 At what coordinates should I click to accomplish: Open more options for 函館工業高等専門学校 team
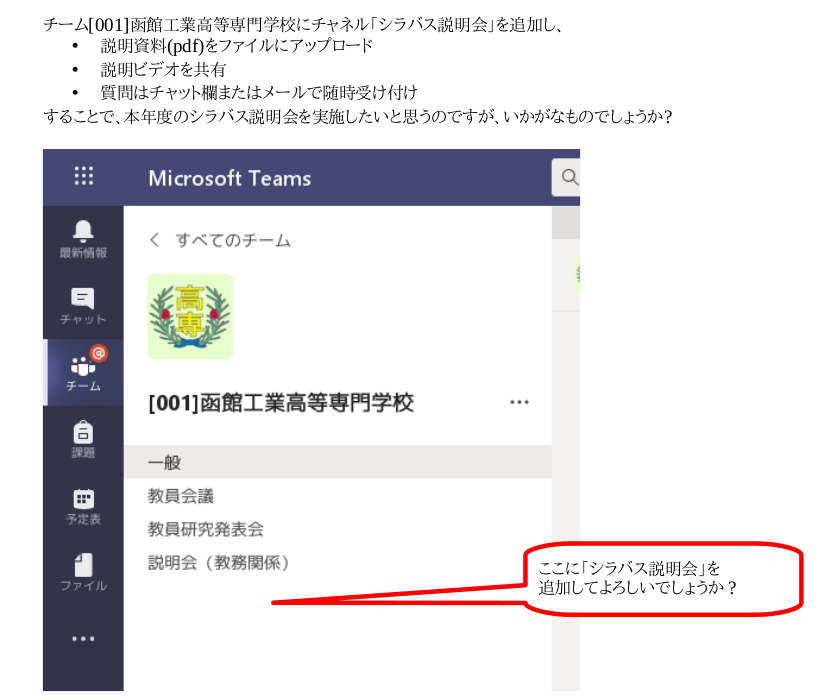[519, 402]
